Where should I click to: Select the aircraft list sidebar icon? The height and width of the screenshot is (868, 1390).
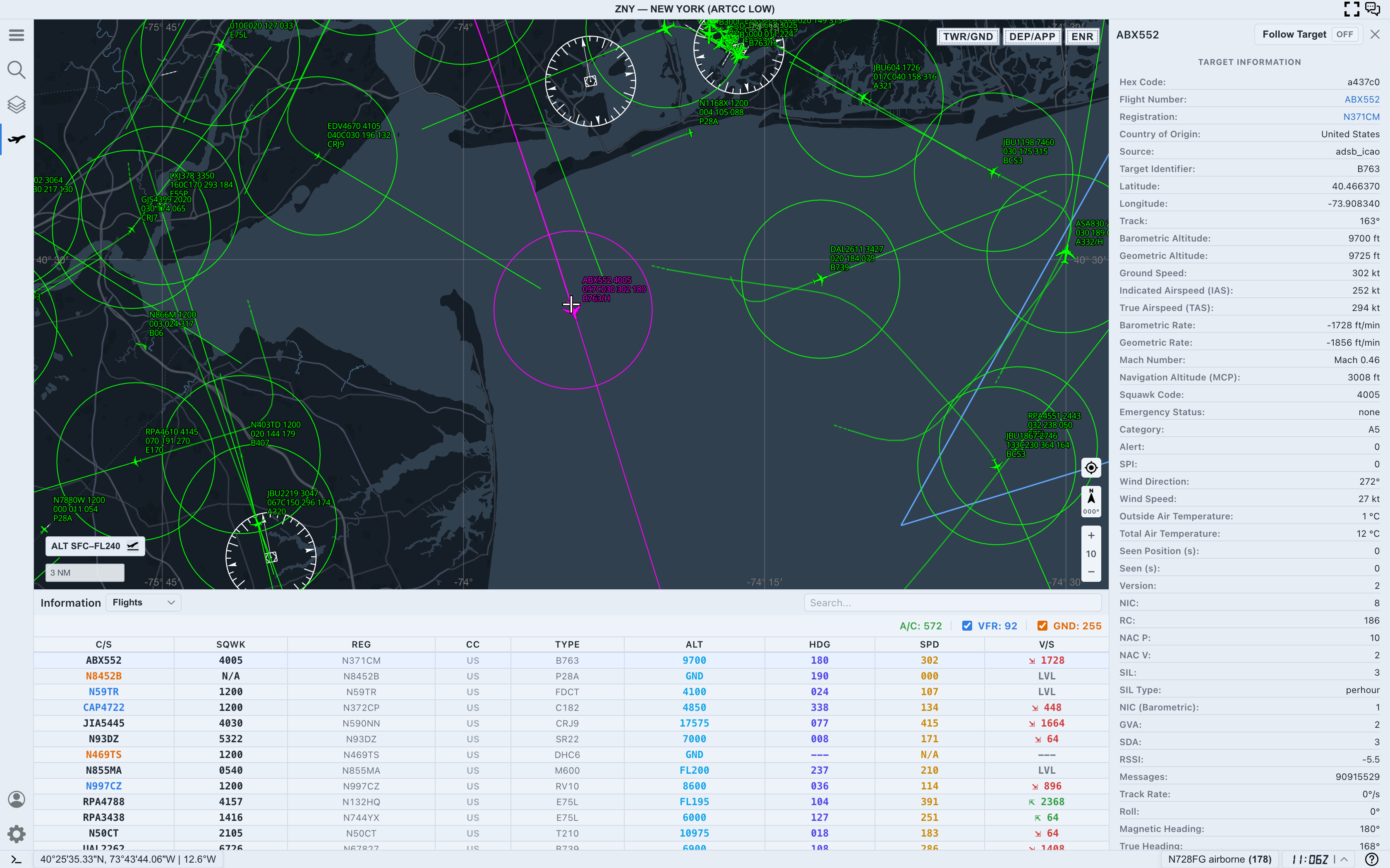pyautogui.click(x=16, y=139)
